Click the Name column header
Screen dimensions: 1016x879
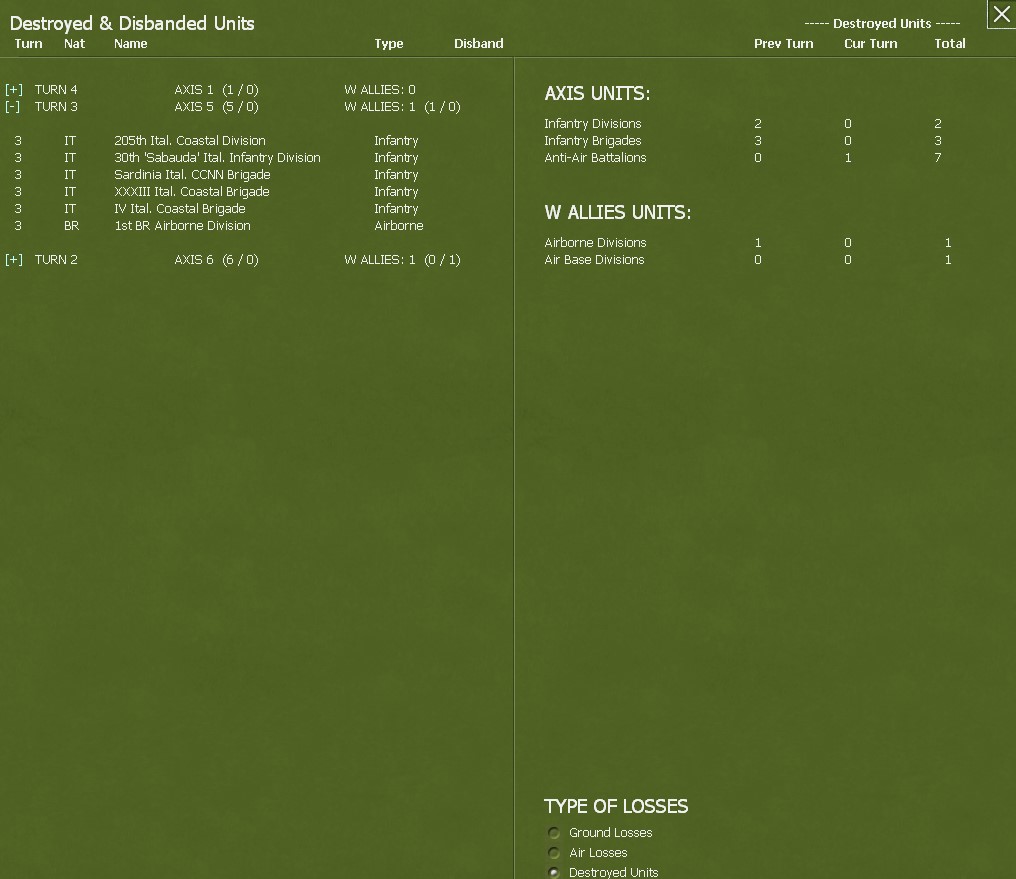coord(130,43)
